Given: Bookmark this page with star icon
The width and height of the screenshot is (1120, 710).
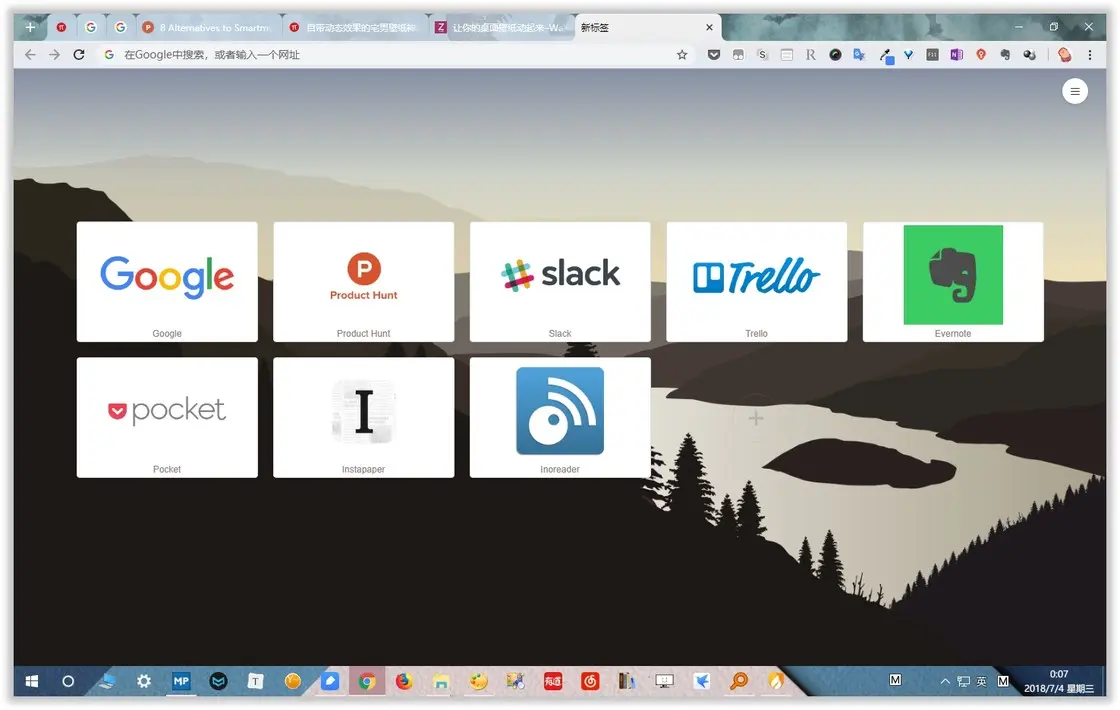Looking at the screenshot, I should [x=682, y=54].
